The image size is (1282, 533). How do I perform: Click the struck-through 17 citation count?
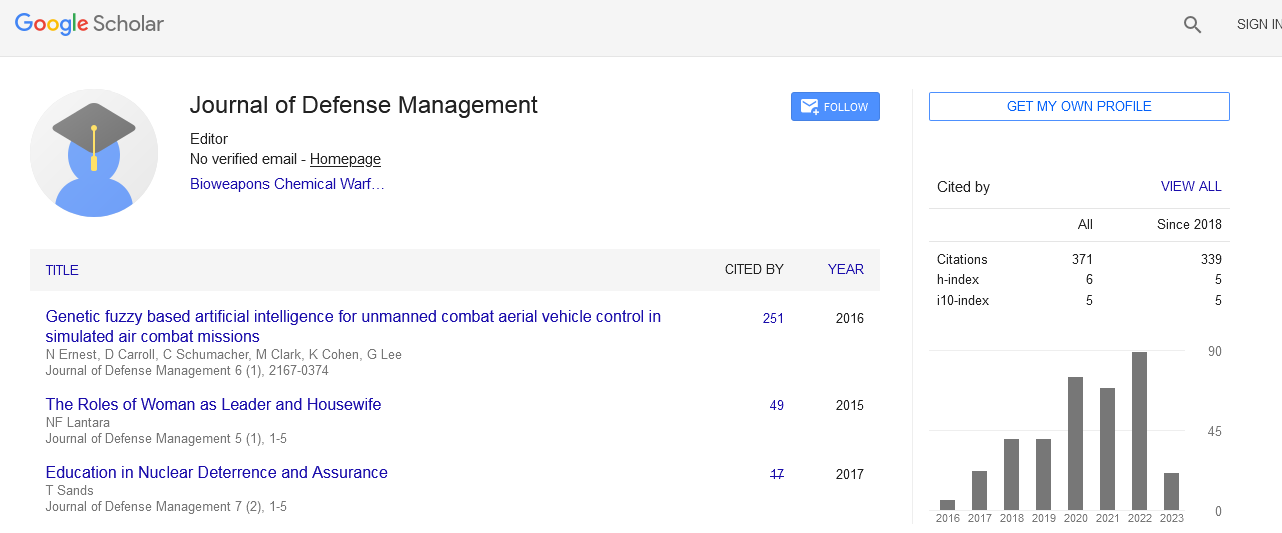(x=776, y=474)
